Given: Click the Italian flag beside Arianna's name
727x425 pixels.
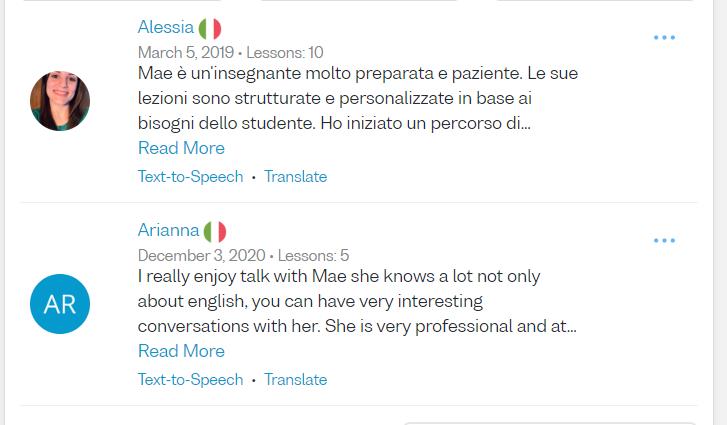Looking at the screenshot, I should [x=215, y=231].
